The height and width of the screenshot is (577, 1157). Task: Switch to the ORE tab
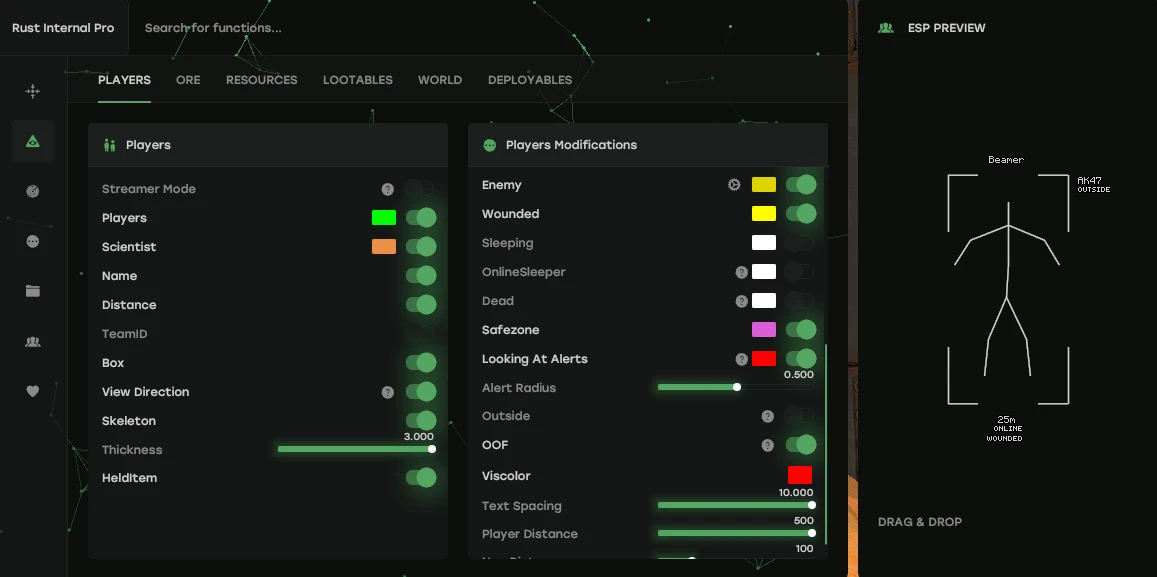click(188, 80)
